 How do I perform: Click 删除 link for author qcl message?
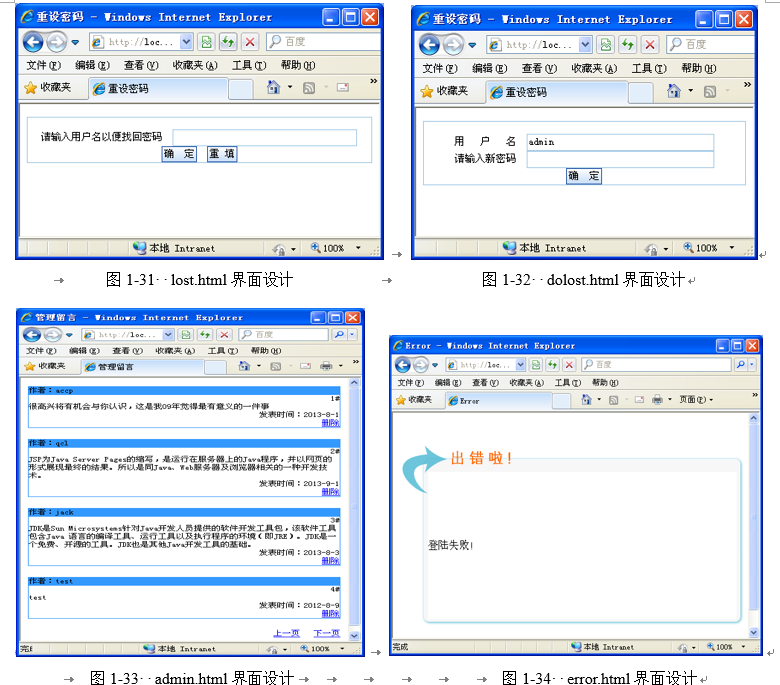(330, 491)
